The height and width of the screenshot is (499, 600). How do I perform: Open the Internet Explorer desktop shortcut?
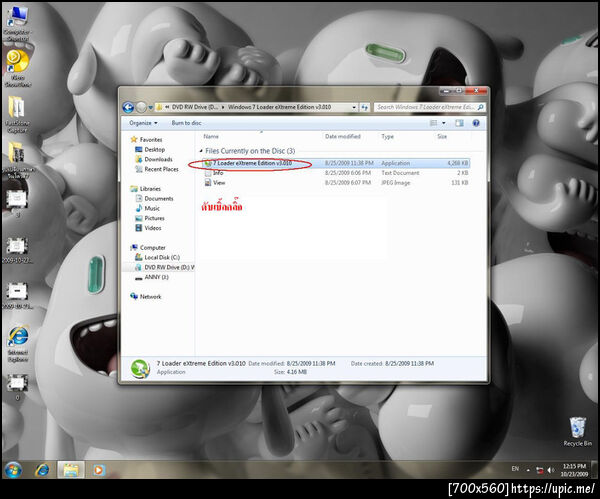click(x=18, y=344)
